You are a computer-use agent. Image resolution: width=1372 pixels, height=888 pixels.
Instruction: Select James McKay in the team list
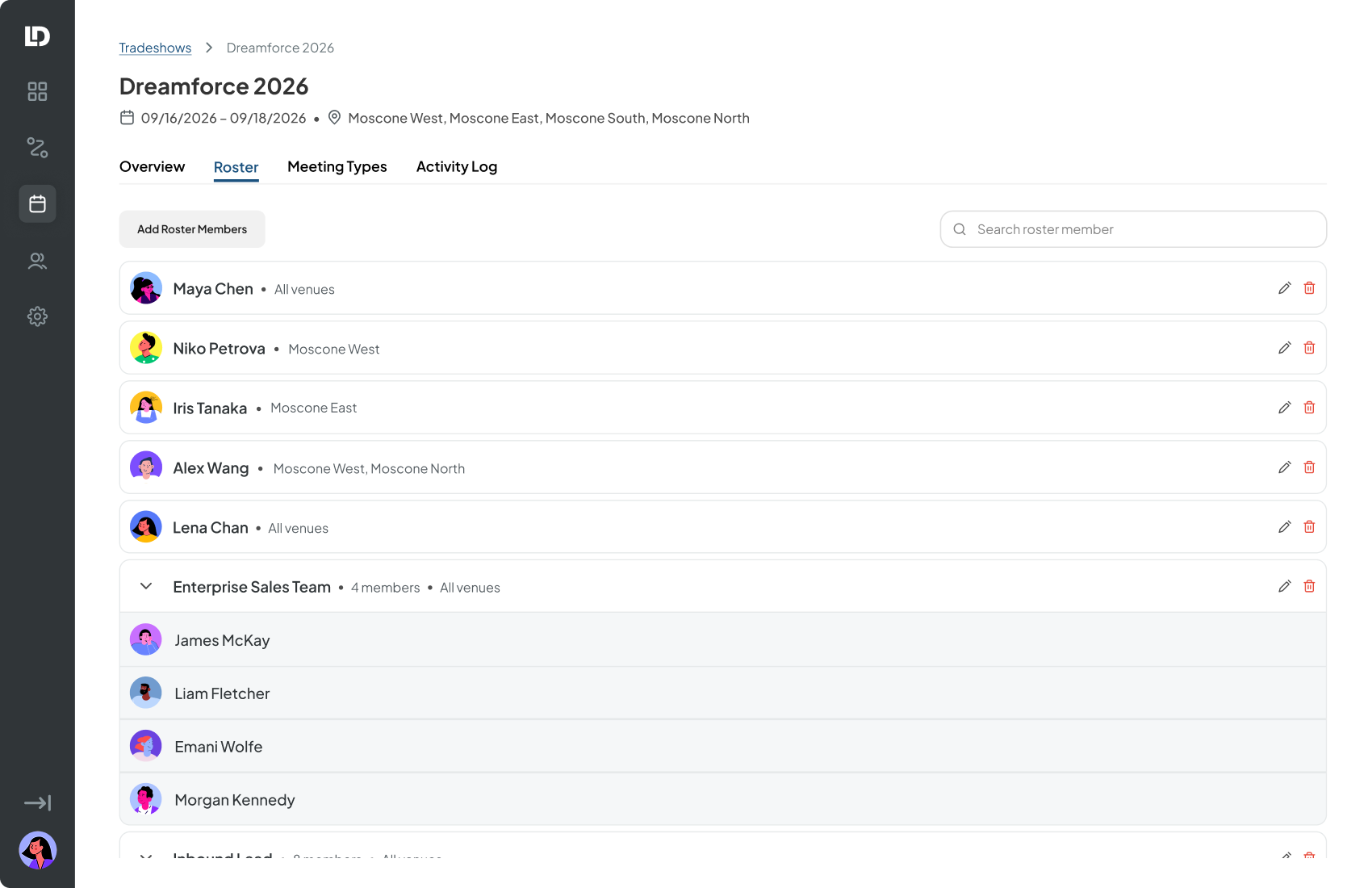pos(723,640)
